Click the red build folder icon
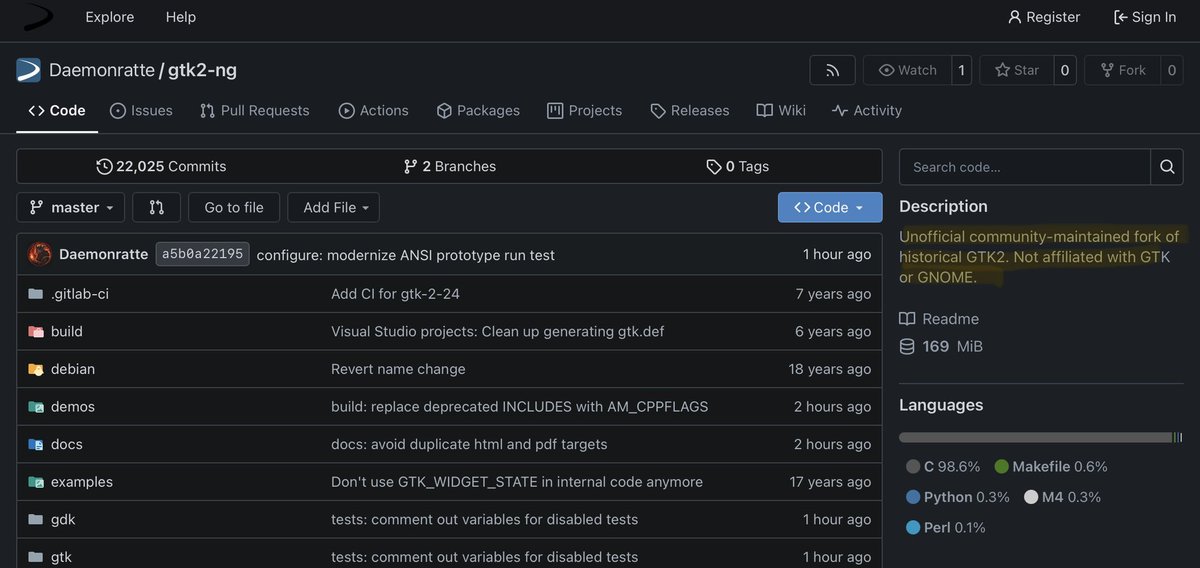This screenshot has width=1200, height=568. [x=36, y=331]
